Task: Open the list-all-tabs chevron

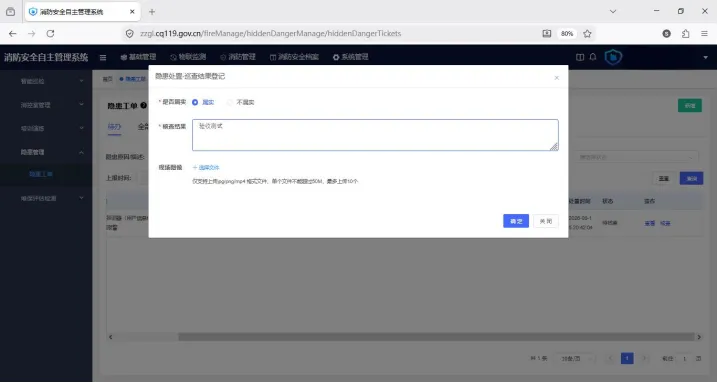Action: click(613, 11)
